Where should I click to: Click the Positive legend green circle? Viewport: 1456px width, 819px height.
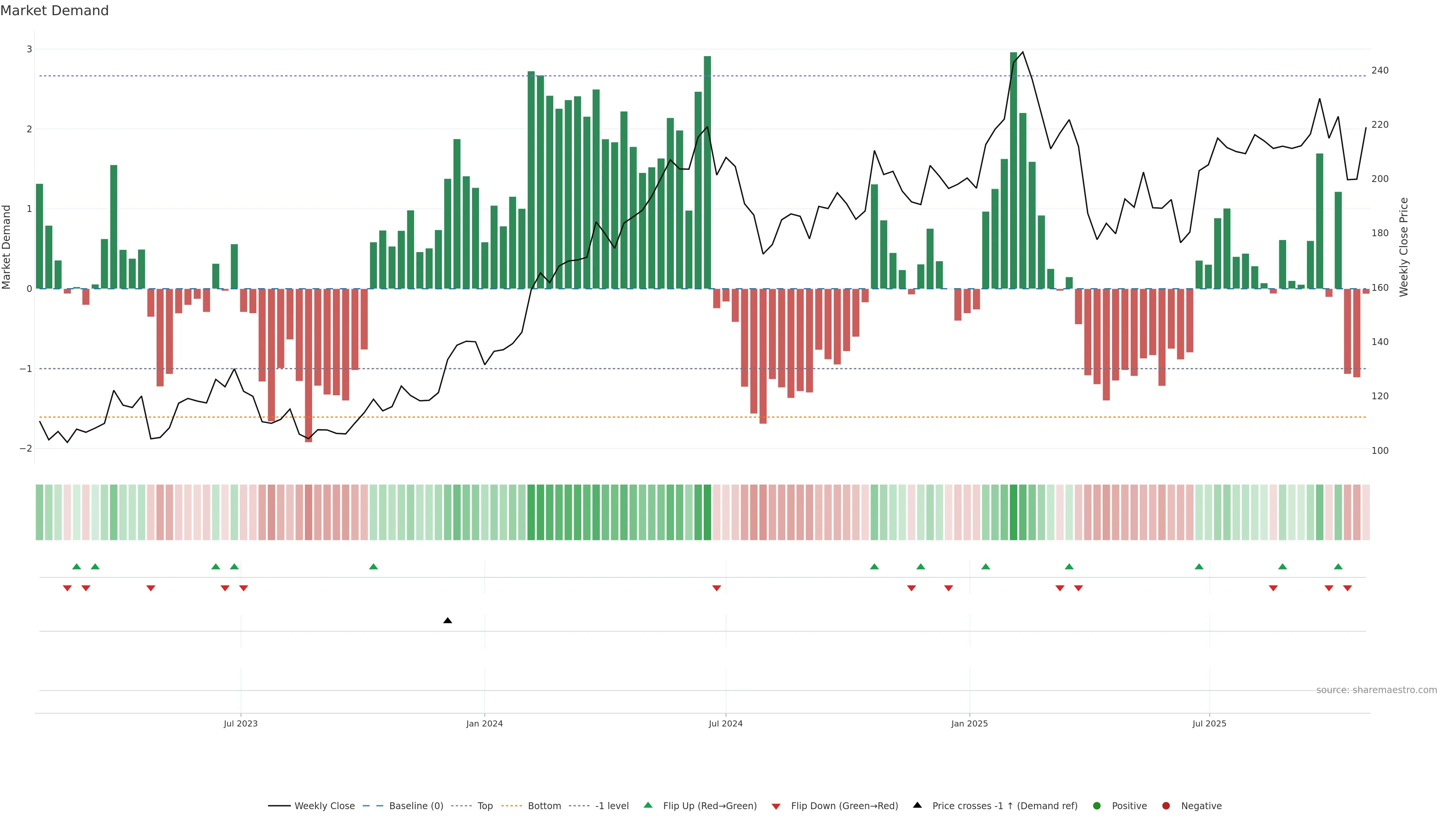(1097, 806)
